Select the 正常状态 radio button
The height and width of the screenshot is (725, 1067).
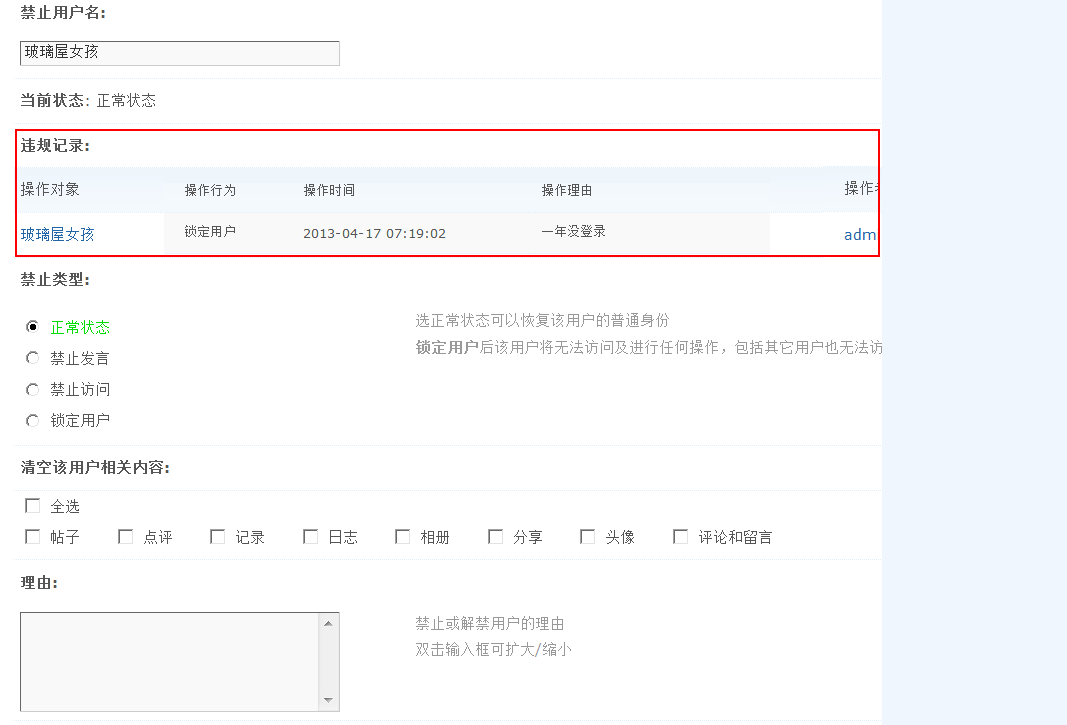32,326
